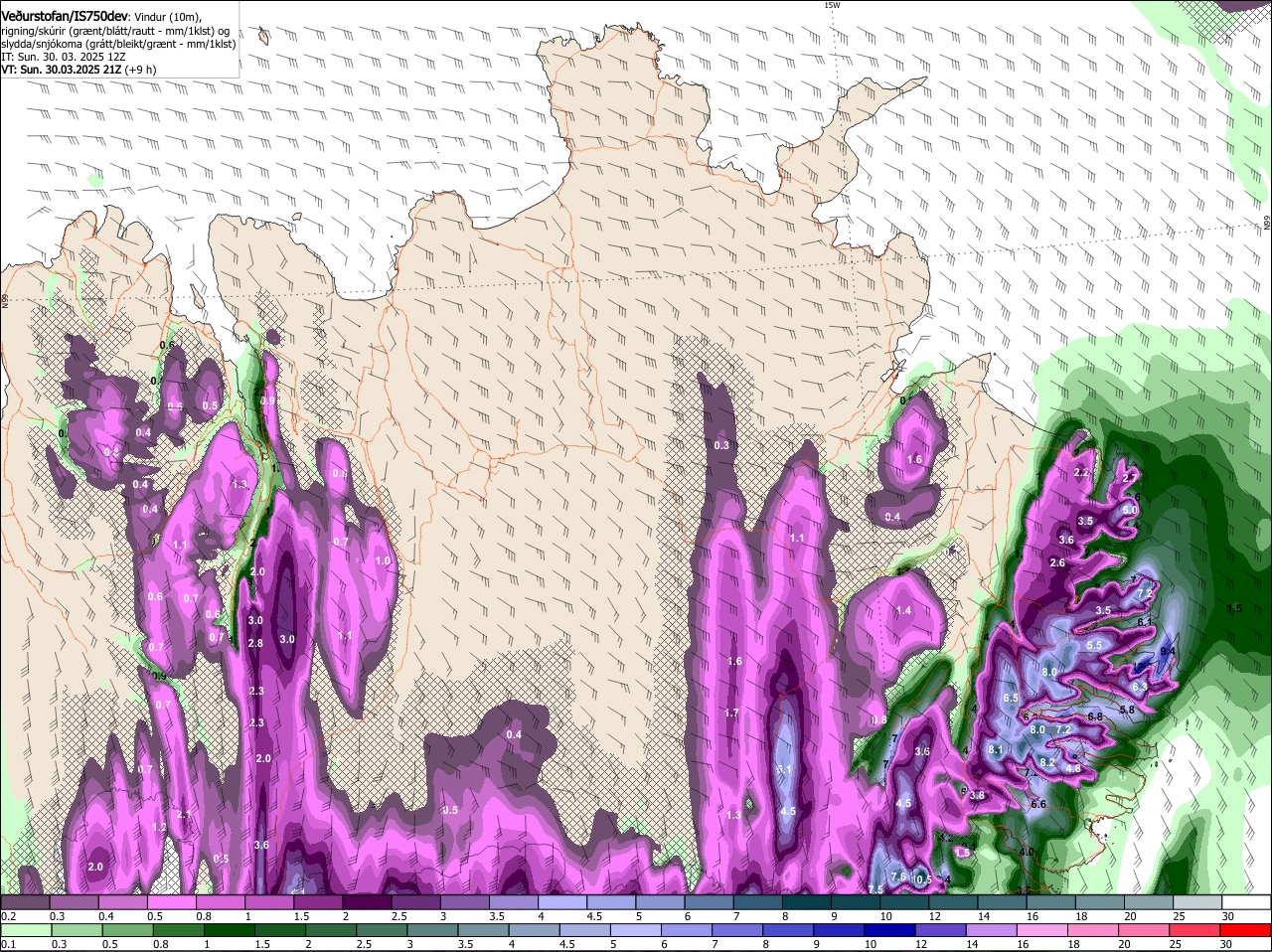Screen dimensions: 1272x952
Task: Click the palest green 0.1–0.3 swatch in bottom legend row
Action: pyautogui.click(x=26, y=930)
